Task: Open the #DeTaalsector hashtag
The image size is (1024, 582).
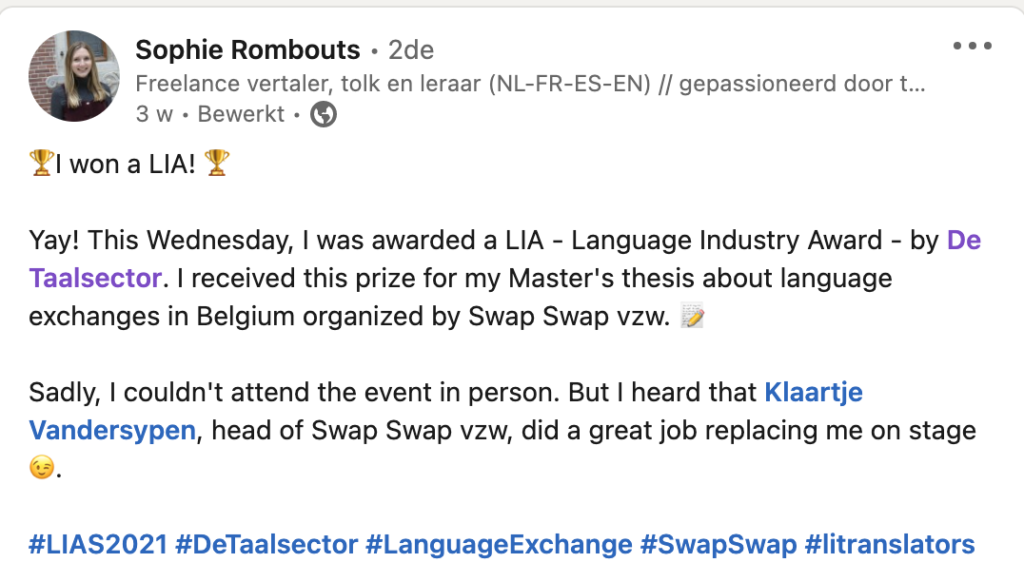Action: click(266, 544)
